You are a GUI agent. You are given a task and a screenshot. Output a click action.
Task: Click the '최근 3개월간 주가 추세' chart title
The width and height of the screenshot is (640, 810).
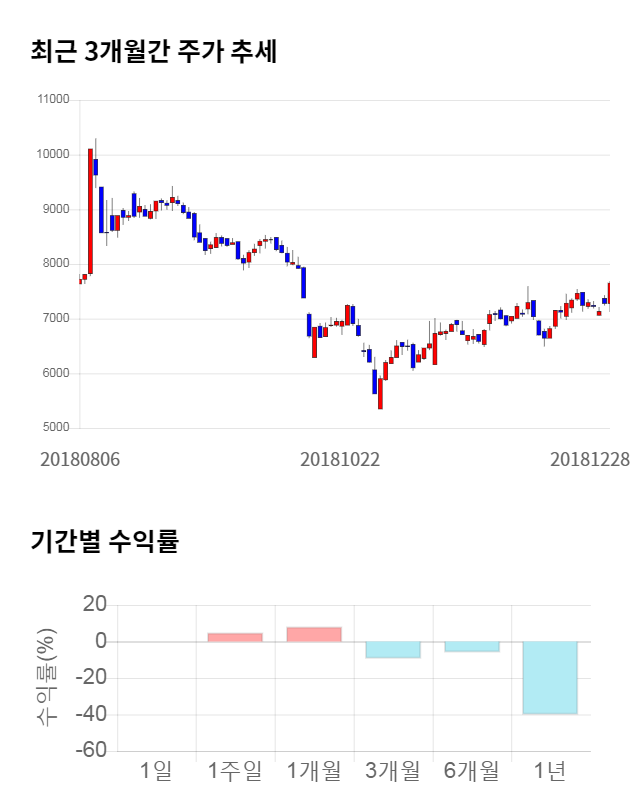(154, 52)
